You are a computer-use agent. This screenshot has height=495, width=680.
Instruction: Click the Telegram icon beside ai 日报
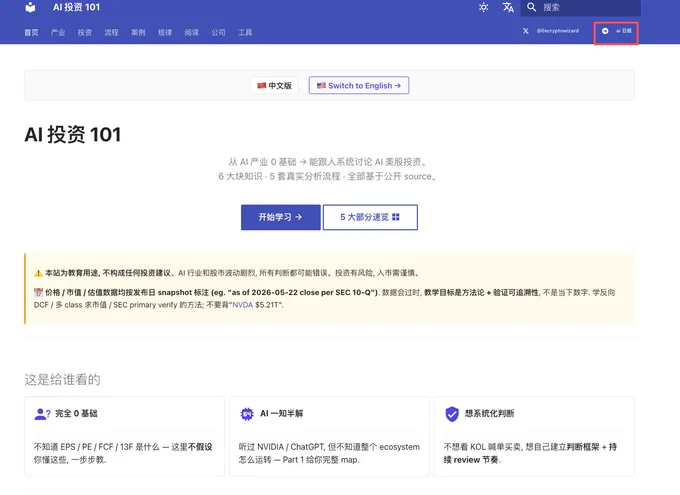[605, 31]
